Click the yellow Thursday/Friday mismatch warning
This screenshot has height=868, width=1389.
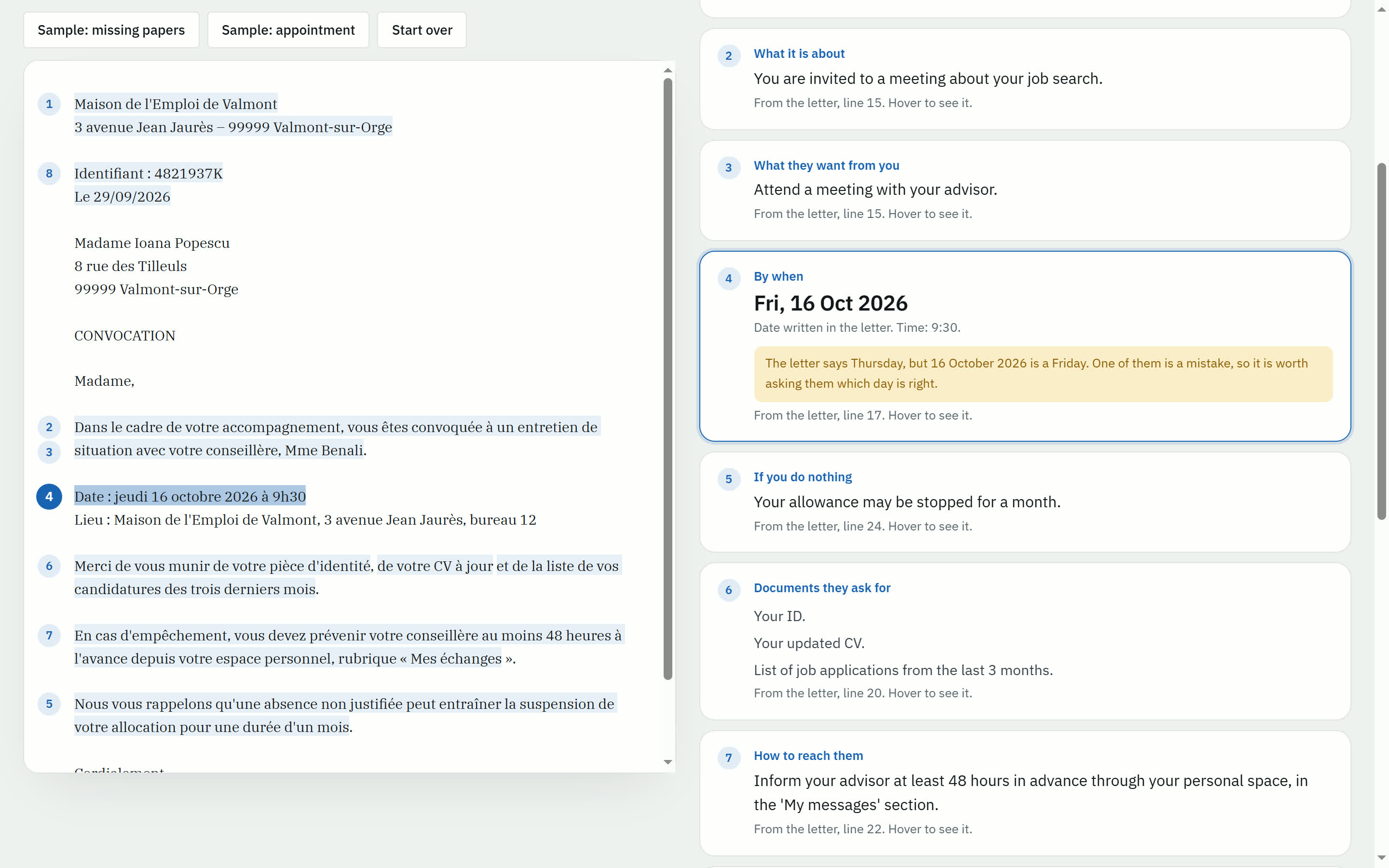tap(1043, 374)
